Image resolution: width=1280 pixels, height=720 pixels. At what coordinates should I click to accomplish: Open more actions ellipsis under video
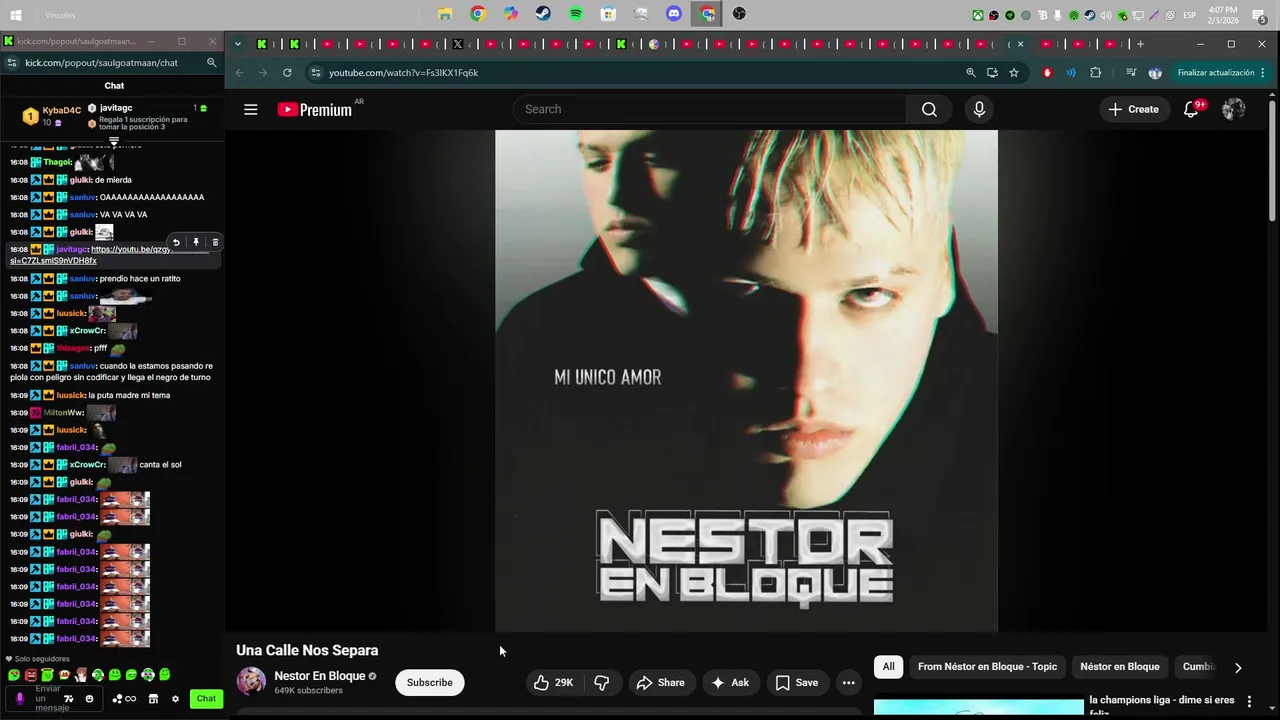pyautogui.click(x=848, y=683)
